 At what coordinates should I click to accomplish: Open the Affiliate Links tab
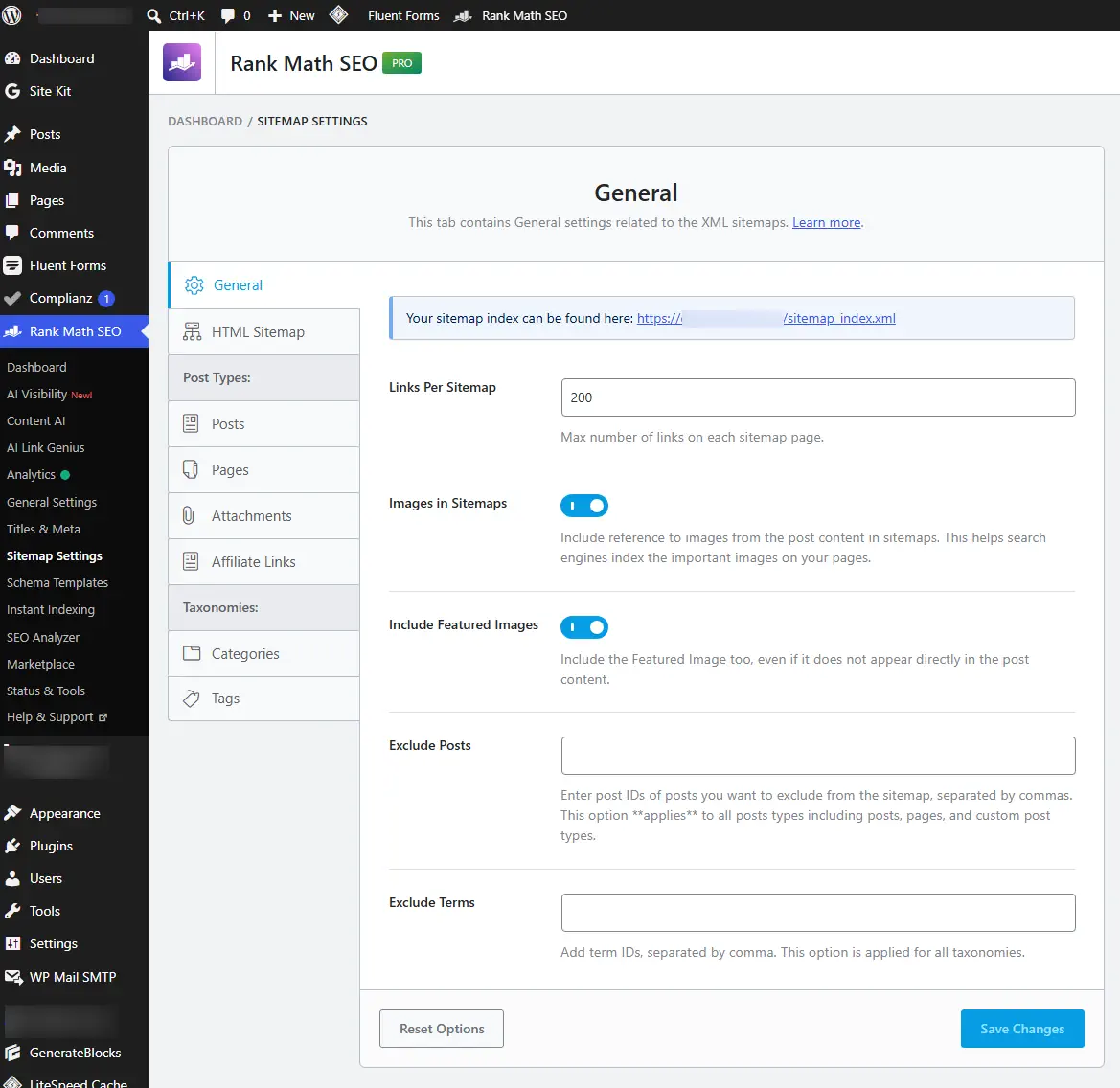pyautogui.click(x=264, y=562)
